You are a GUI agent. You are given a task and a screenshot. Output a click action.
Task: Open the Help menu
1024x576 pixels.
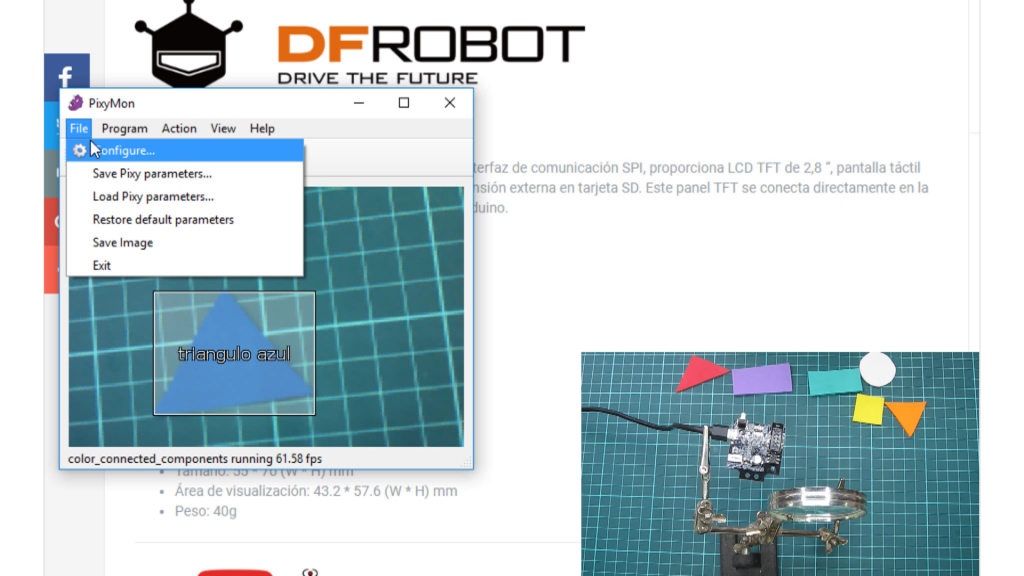click(262, 128)
